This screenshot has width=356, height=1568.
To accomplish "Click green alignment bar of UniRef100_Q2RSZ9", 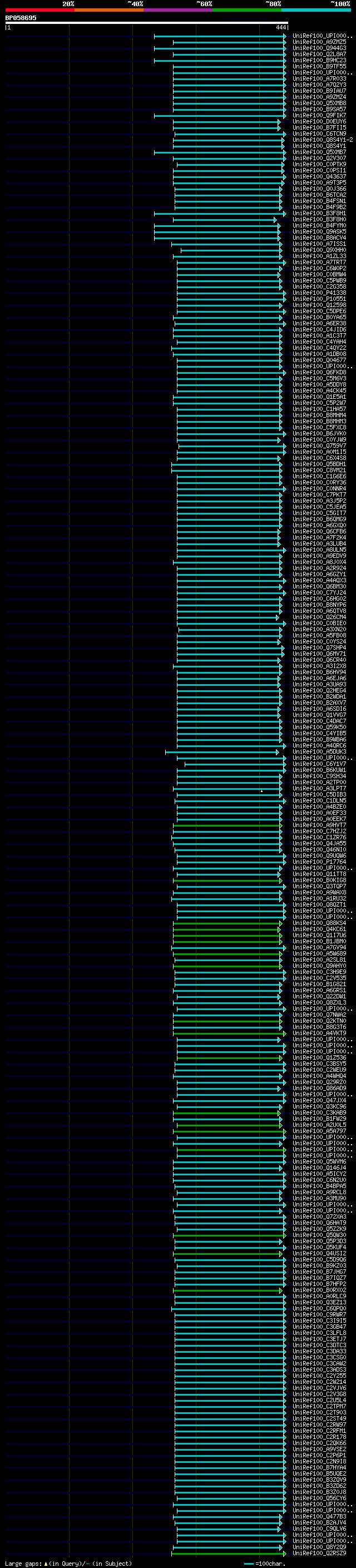I will (x=228, y=1554).
